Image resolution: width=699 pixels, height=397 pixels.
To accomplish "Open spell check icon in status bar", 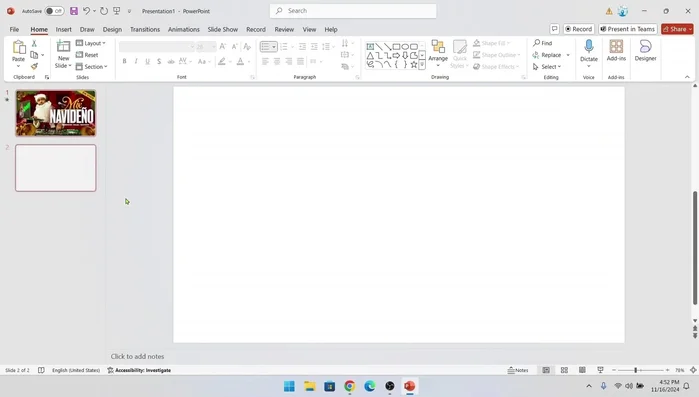I will coord(41,370).
